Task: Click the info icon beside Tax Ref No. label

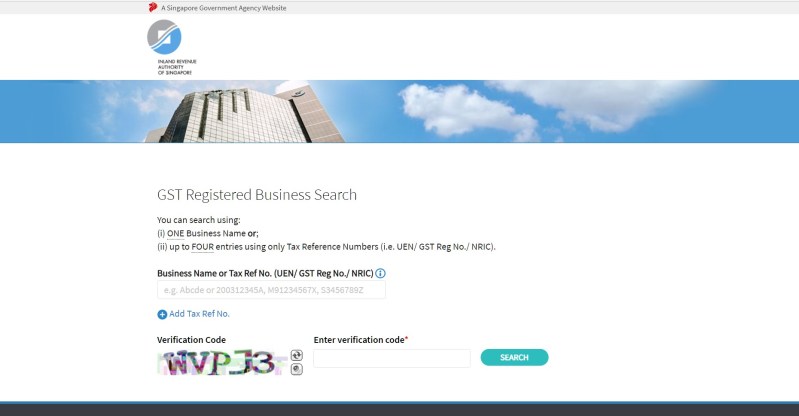Action: click(380, 273)
